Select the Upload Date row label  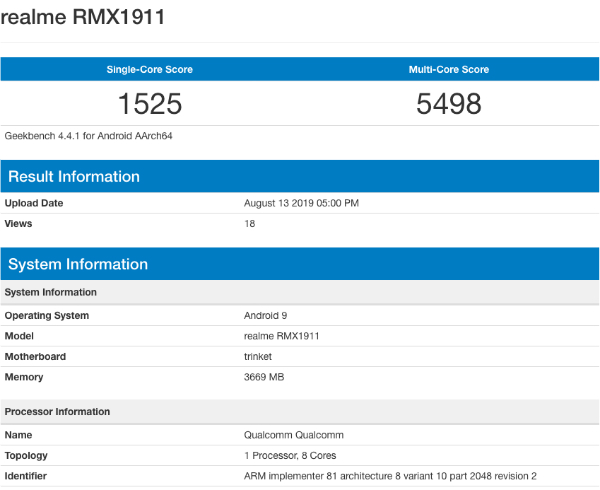coord(34,203)
